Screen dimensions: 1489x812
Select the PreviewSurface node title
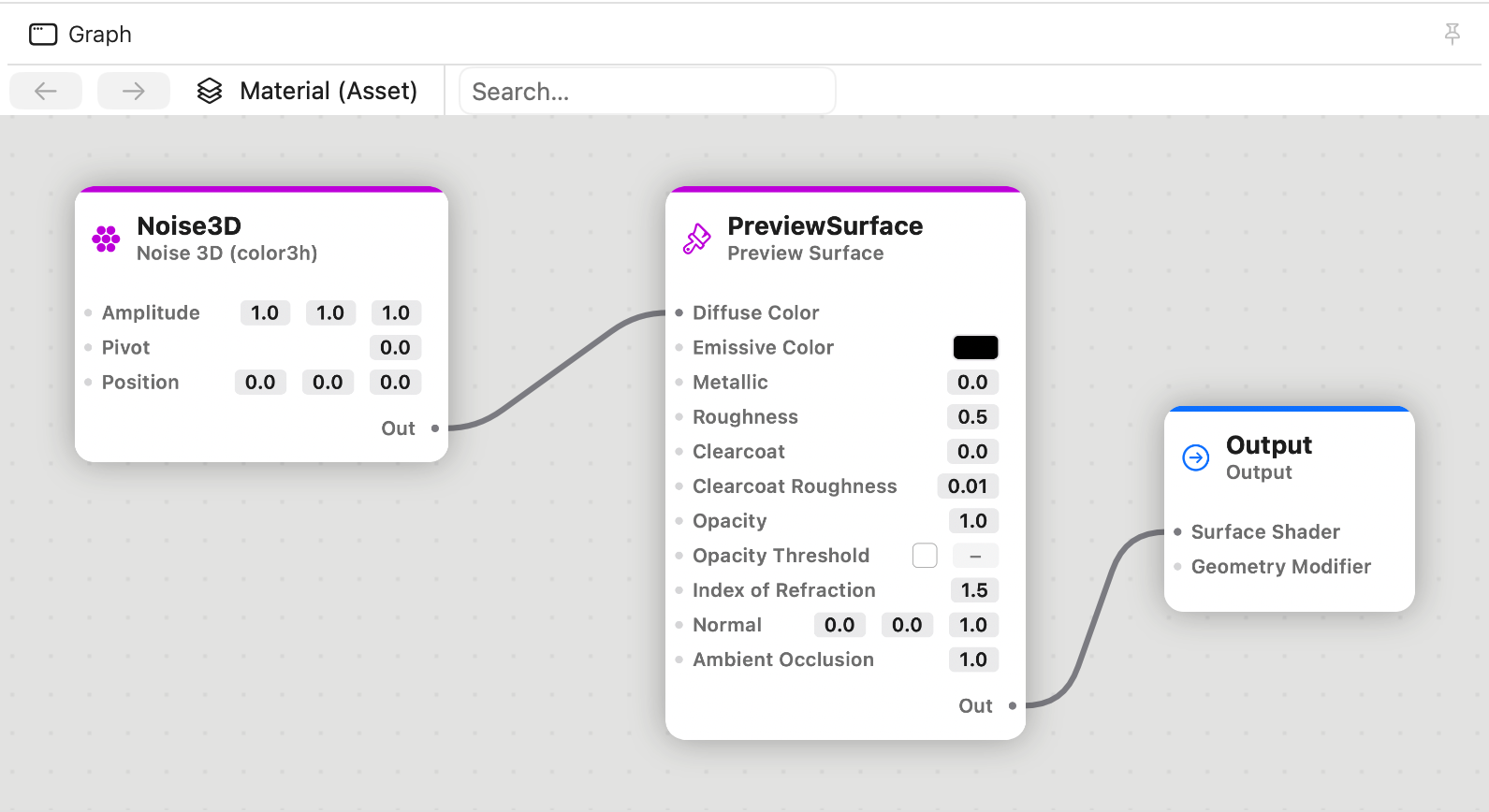point(825,225)
